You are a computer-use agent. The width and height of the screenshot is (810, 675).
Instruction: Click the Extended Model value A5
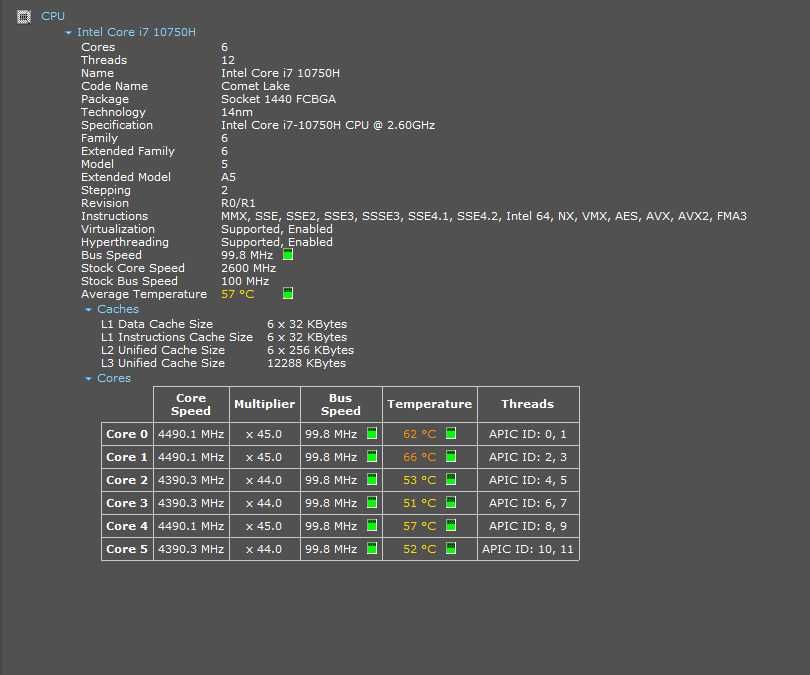[228, 177]
